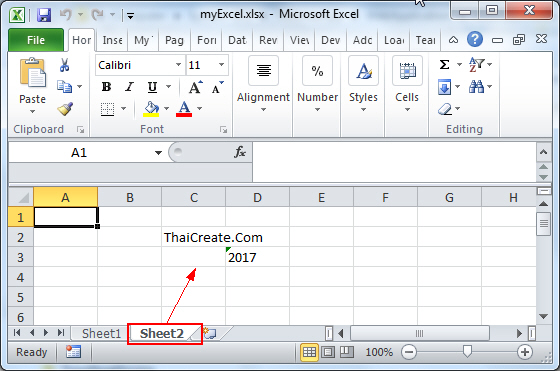This screenshot has width=560, height=371.
Task: Click the vertical scrollbar down arrow
Action: pyautogui.click(x=544, y=316)
